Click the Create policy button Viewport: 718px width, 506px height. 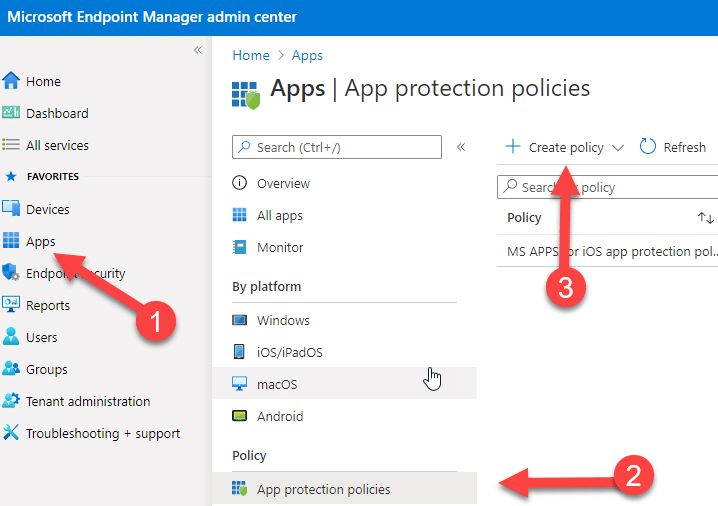coord(565,147)
